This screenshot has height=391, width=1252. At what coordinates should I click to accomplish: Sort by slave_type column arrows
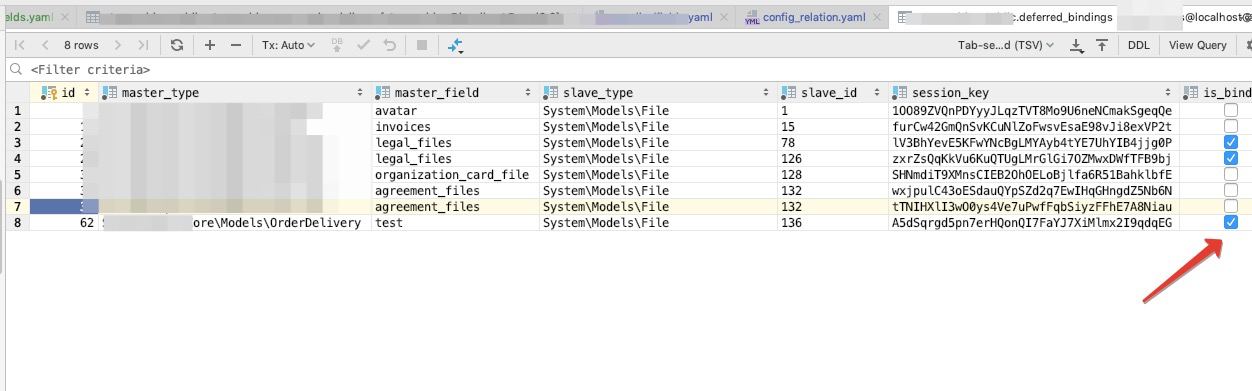pyautogui.click(x=765, y=92)
